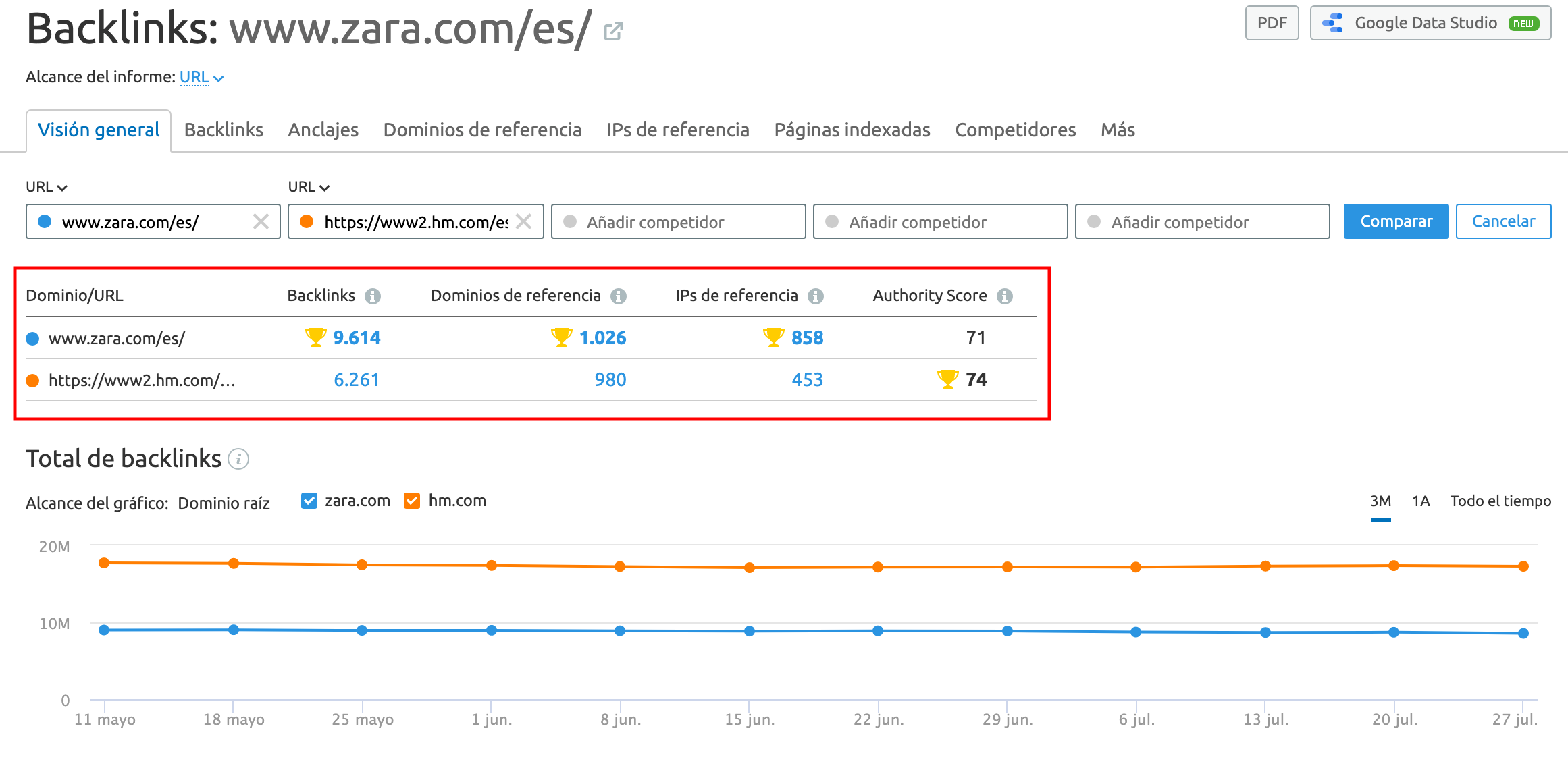
Task: Open the Anclajes tab
Action: point(323,130)
